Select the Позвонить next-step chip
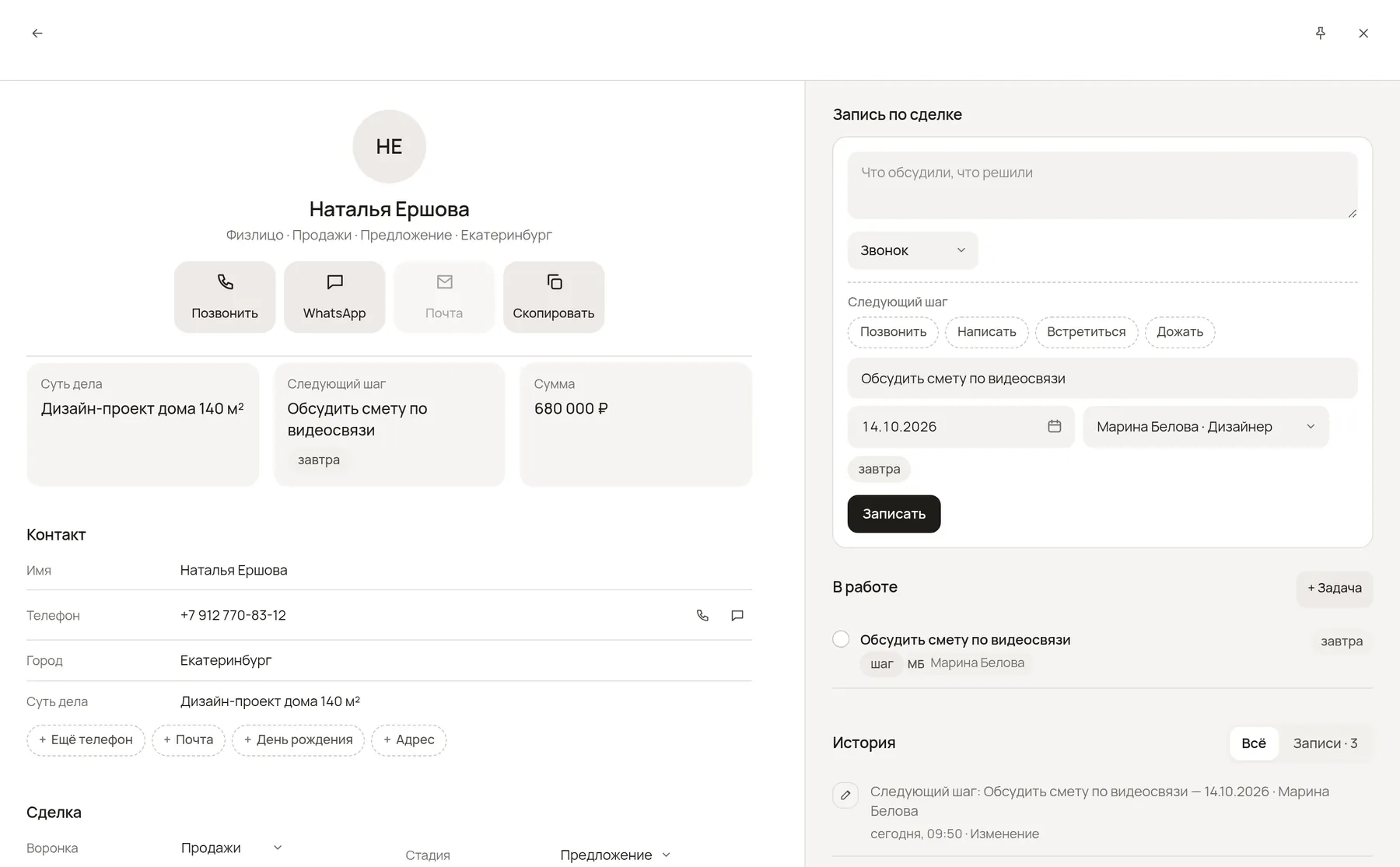 pyautogui.click(x=893, y=332)
